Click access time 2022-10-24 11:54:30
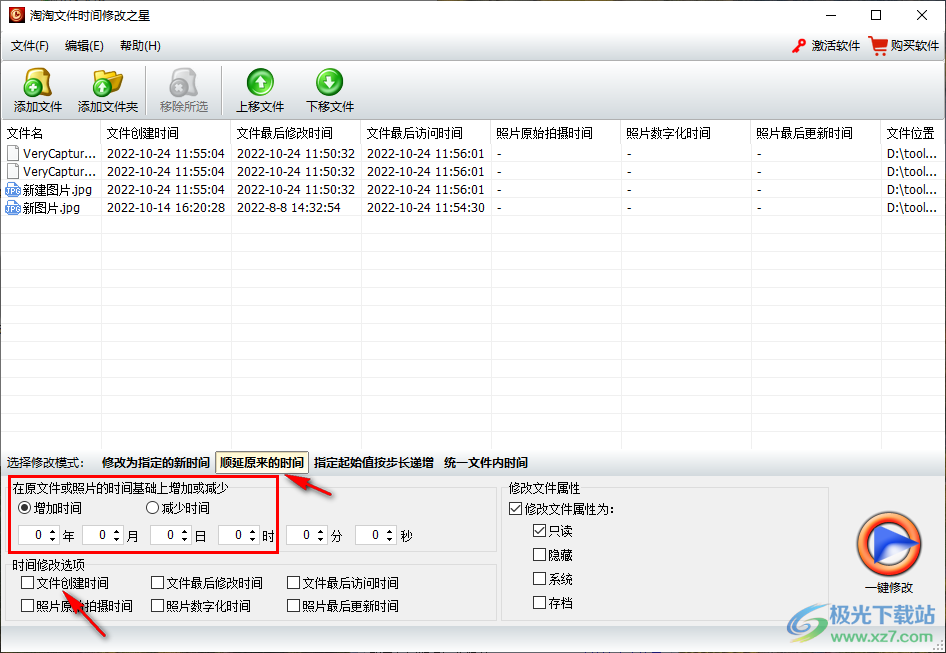 (426, 208)
